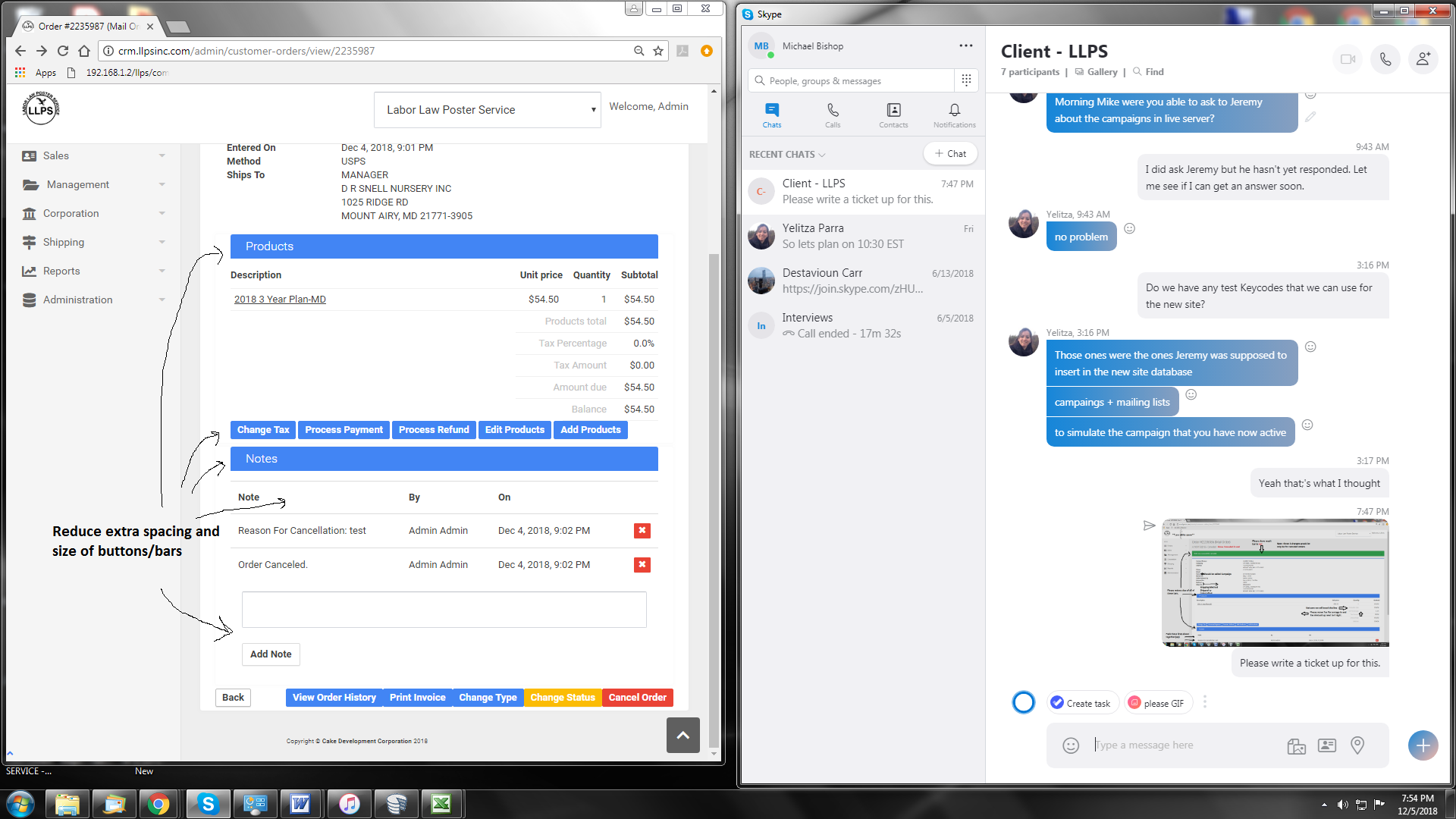Click scroll-to-top arrow button on page

[682, 735]
